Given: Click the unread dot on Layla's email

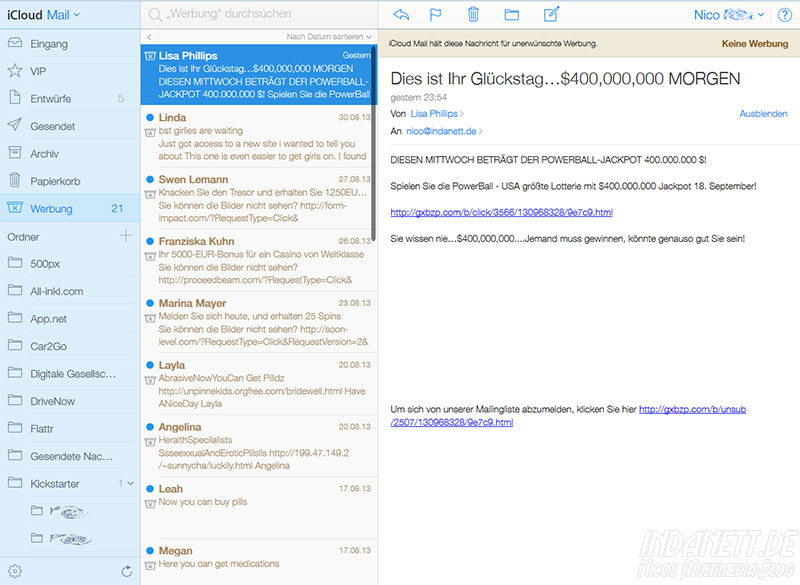Looking at the screenshot, I should point(150,365).
